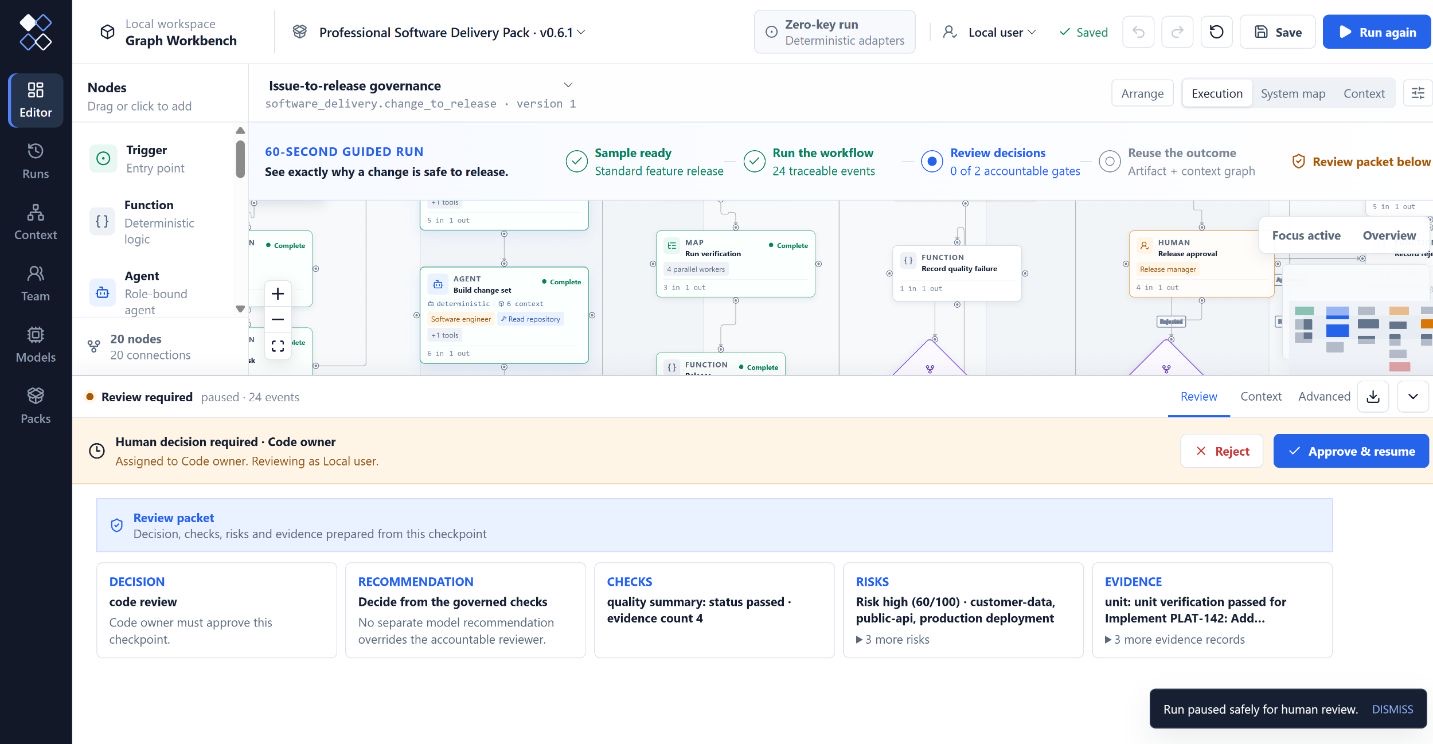The height and width of the screenshot is (744, 1433).
Task: Add a Function node from the palette
Action: point(160,221)
